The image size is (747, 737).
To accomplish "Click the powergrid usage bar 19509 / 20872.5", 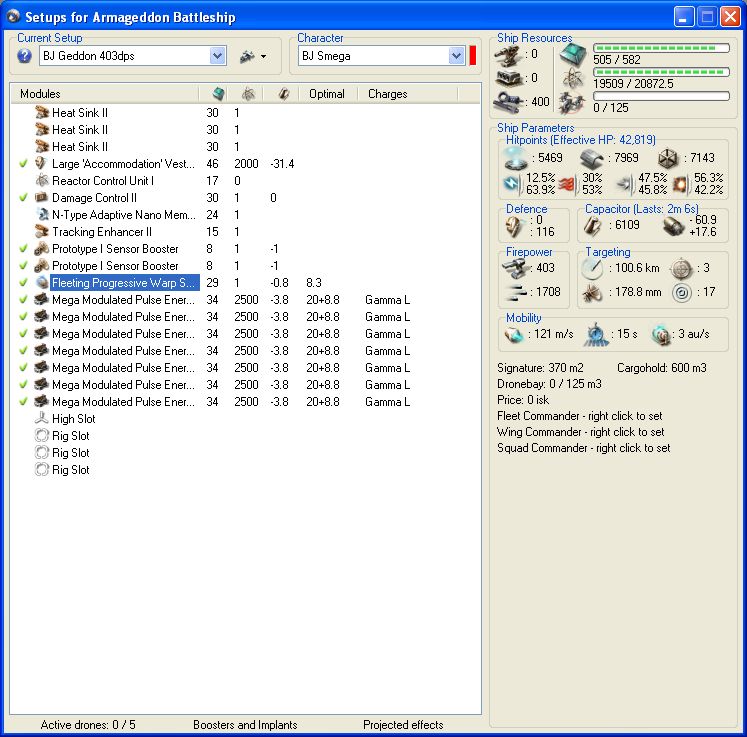I will 661,72.
